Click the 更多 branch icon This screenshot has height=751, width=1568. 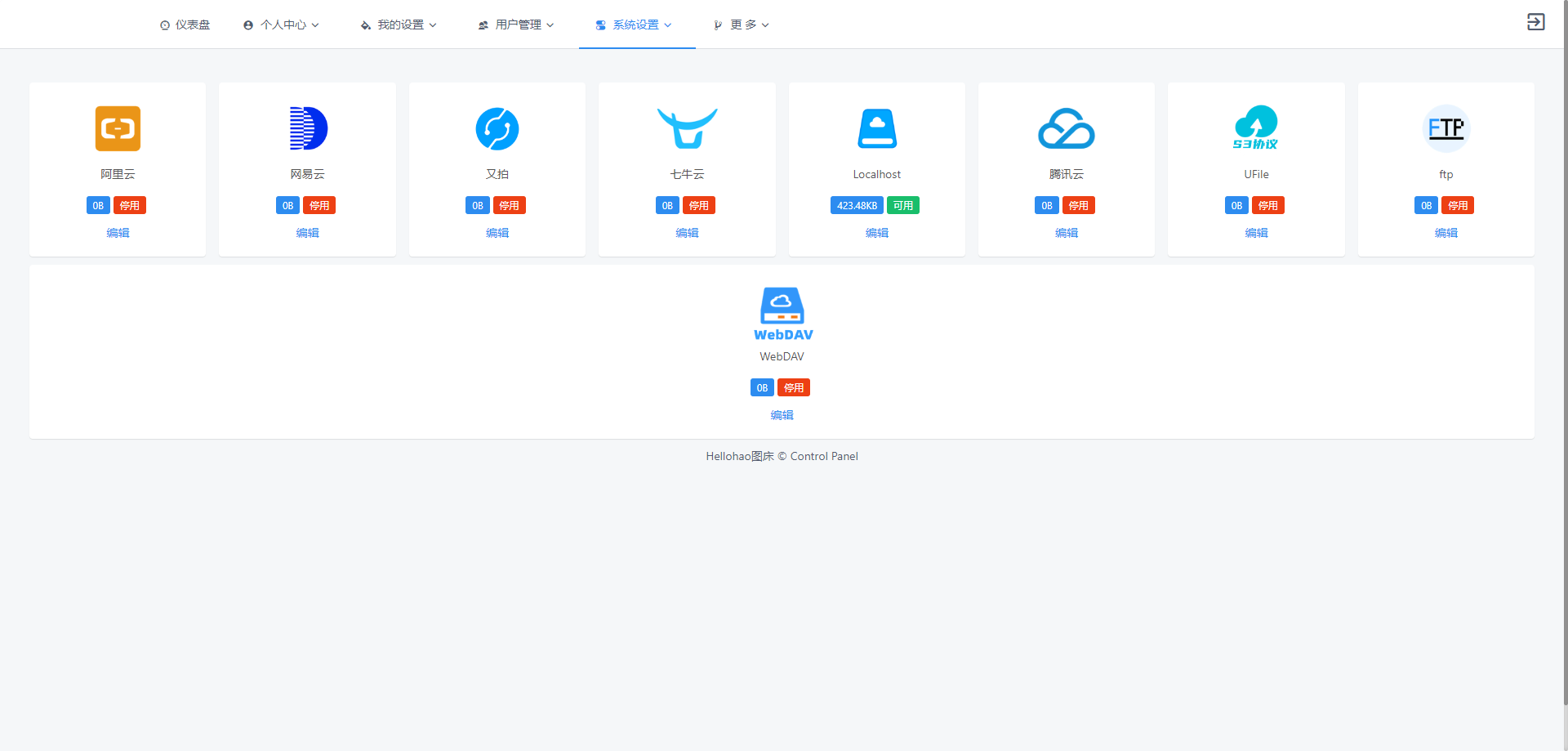(718, 25)
